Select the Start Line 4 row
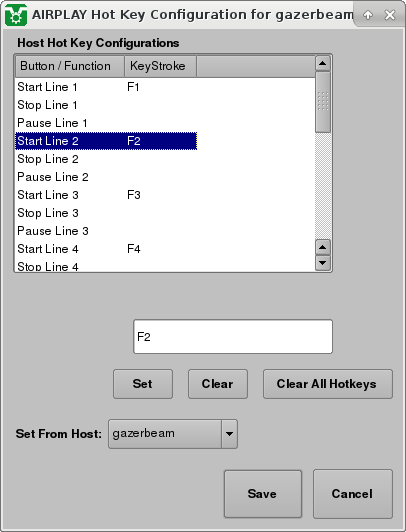The image size is (406, 532). [x=106, y=249]
